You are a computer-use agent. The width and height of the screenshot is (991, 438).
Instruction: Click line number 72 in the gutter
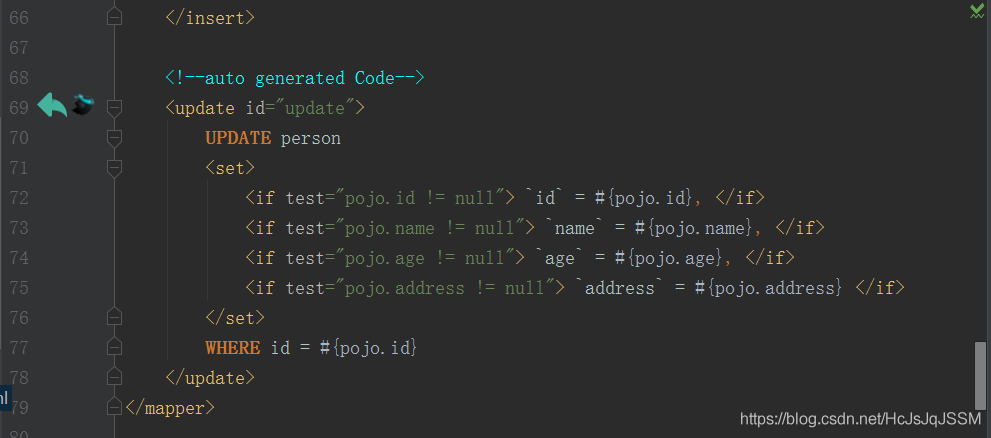click(x=18, y=197)
